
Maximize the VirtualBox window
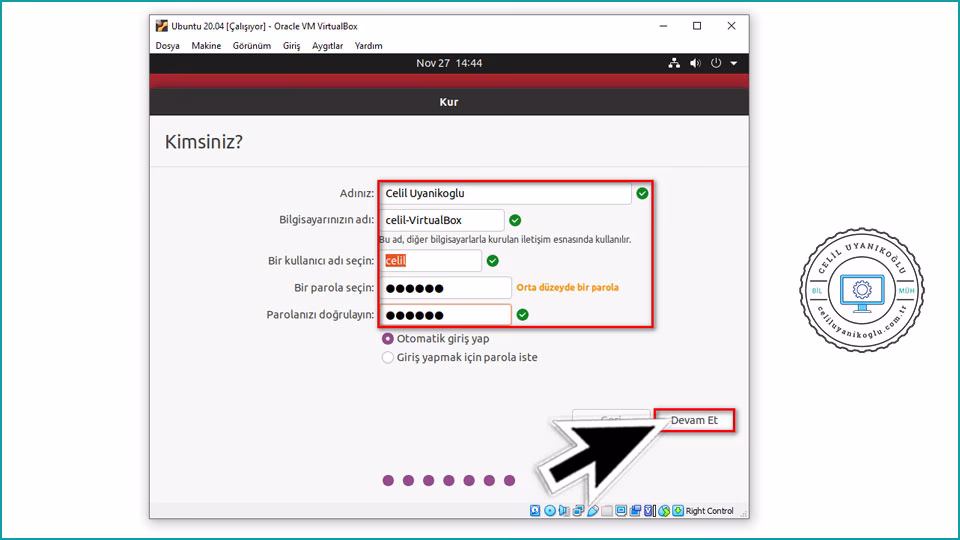697,26
